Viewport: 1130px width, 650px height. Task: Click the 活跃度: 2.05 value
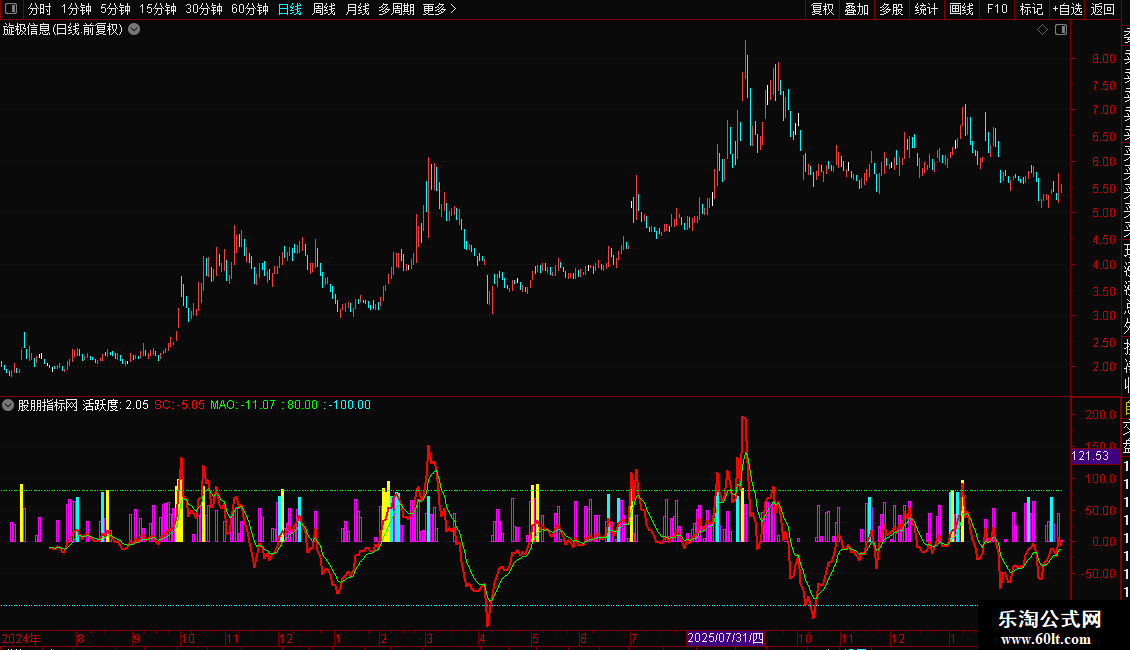click(115, 405)
